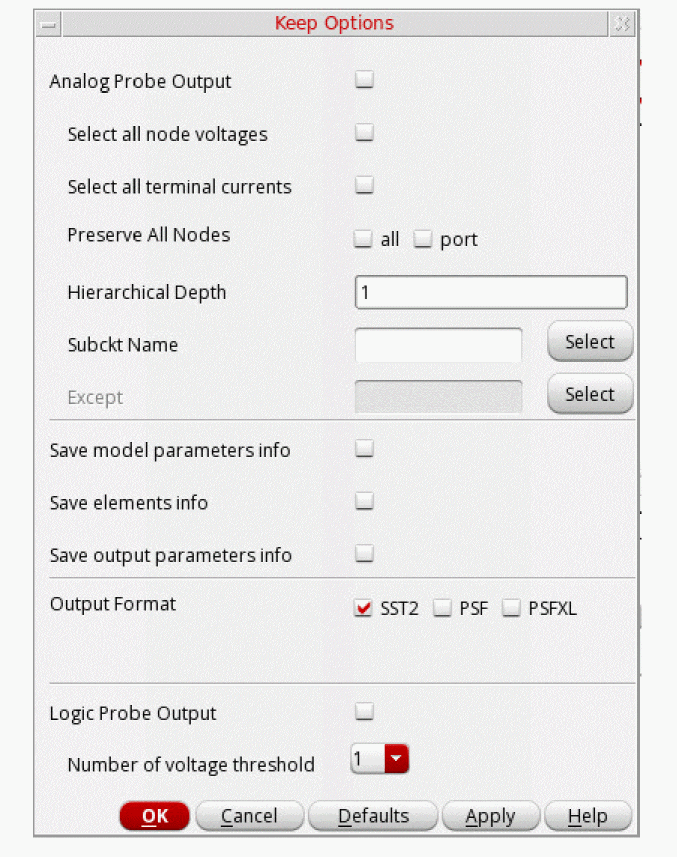The image size is (677, 857).
Task: Check Select all node voltages
Action: [365, 132]
